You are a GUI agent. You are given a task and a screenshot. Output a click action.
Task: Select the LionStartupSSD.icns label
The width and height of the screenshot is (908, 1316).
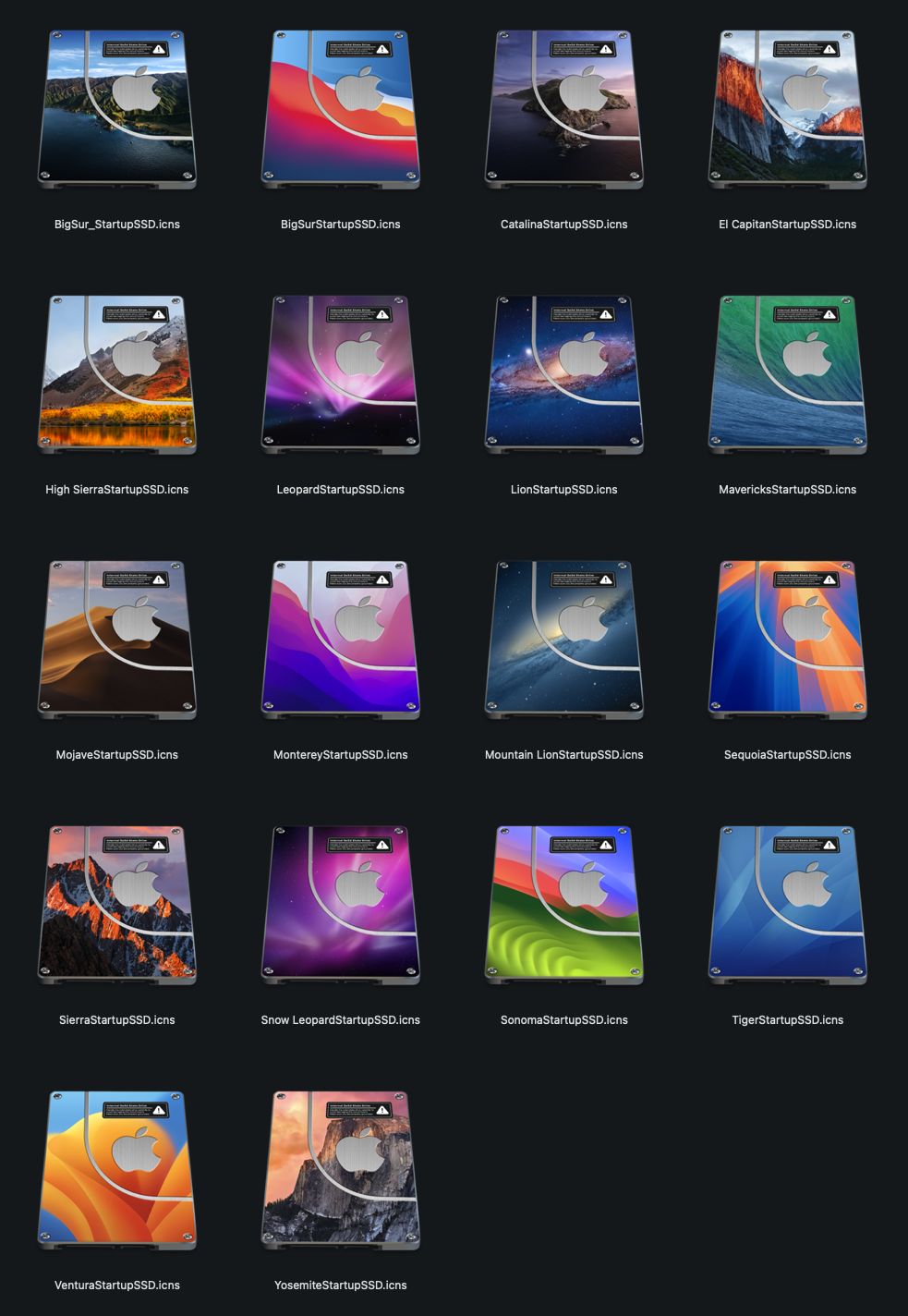tap(564, 490)
